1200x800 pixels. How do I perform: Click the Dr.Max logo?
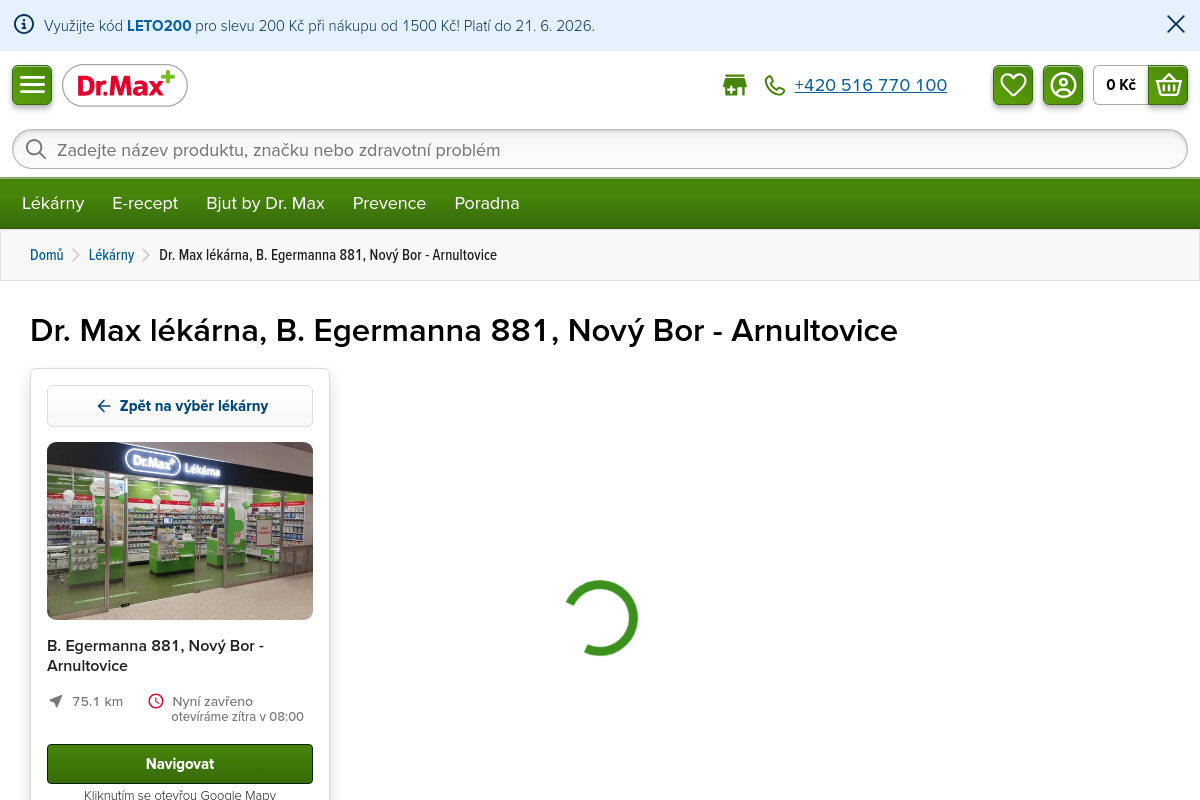pos(125,85)
